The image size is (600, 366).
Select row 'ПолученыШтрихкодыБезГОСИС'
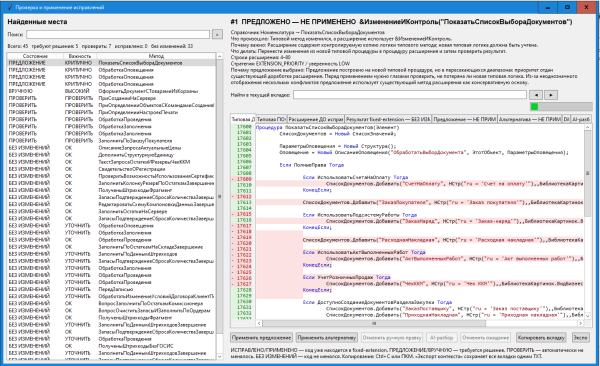pyautogui.click(x=111, y=346)
